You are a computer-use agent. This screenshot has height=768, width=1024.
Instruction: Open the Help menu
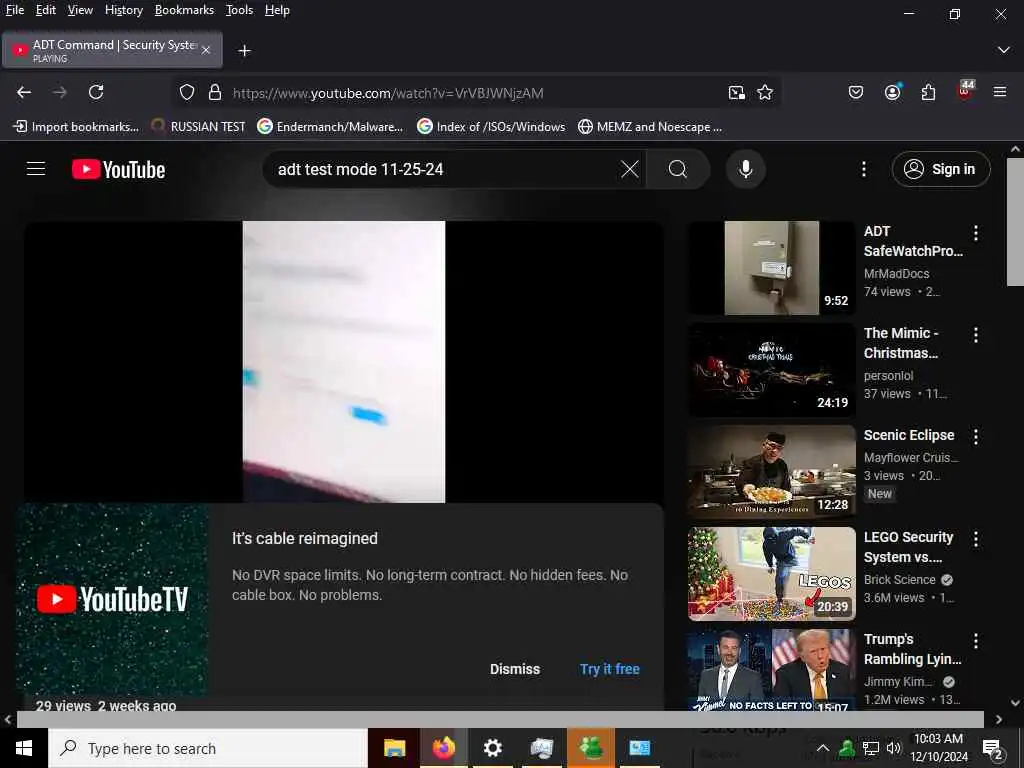277,10
